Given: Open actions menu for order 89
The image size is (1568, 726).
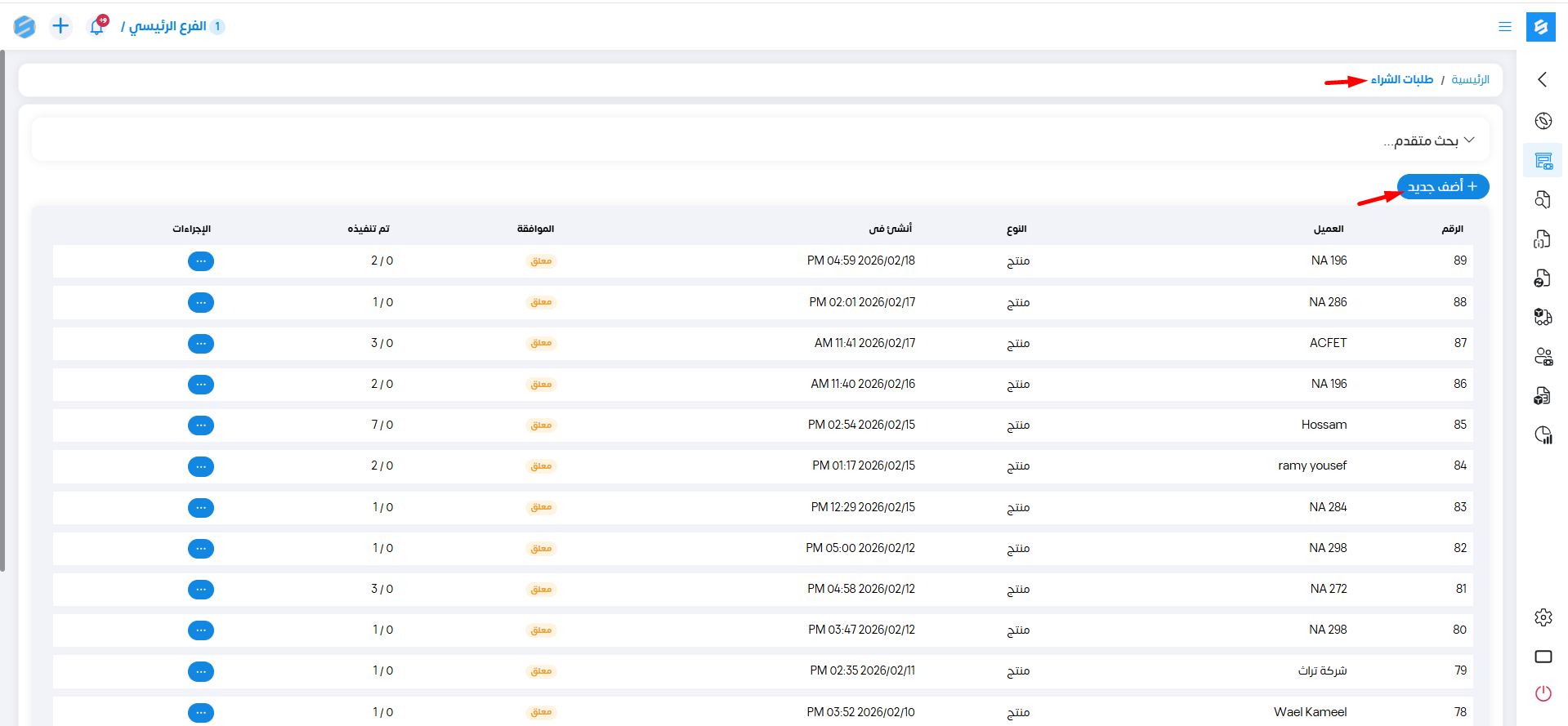Looking at the screenshot, I should point(201,261).
